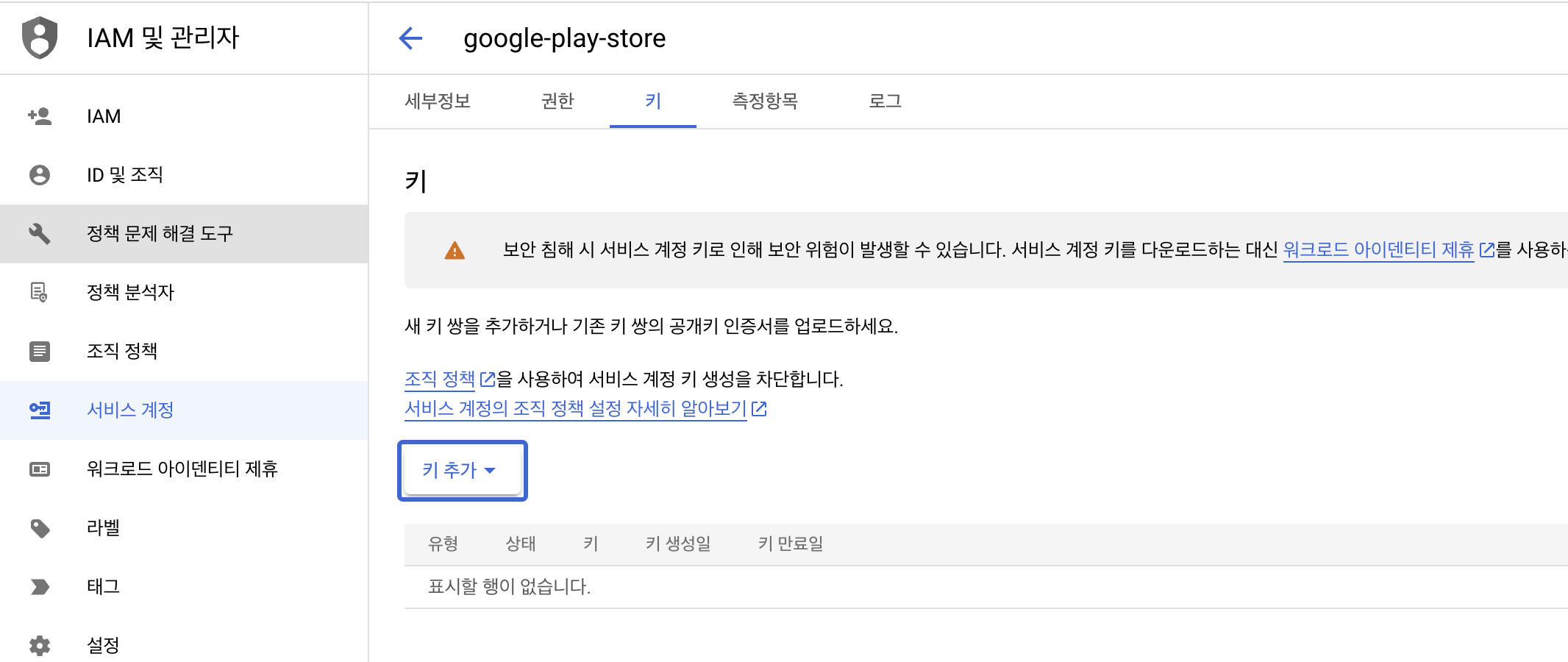The image size is (1568, 662).
Task: Click the 표시할 행이 없습니다 empty row
Action: [986, 587]
